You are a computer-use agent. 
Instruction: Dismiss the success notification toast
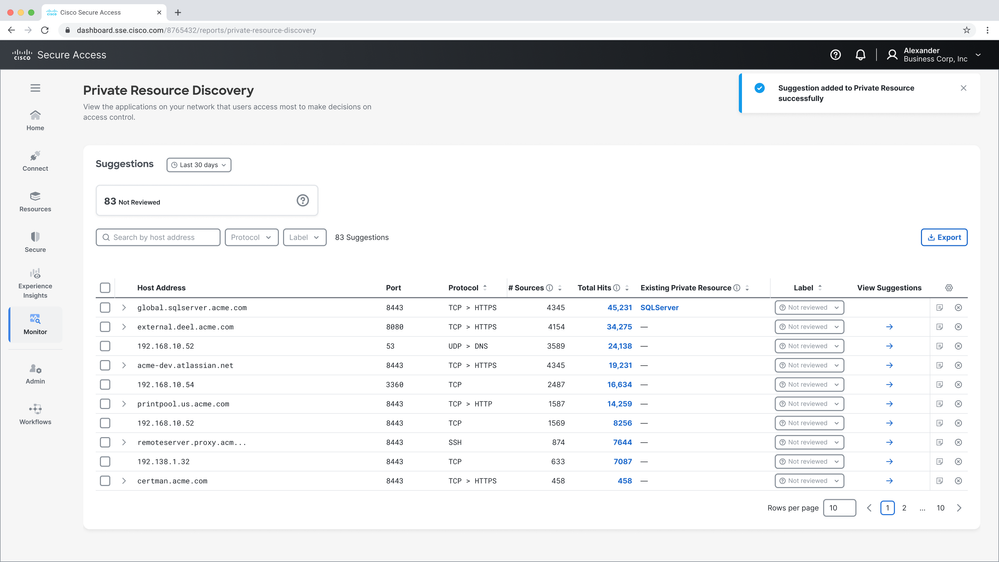963,88
